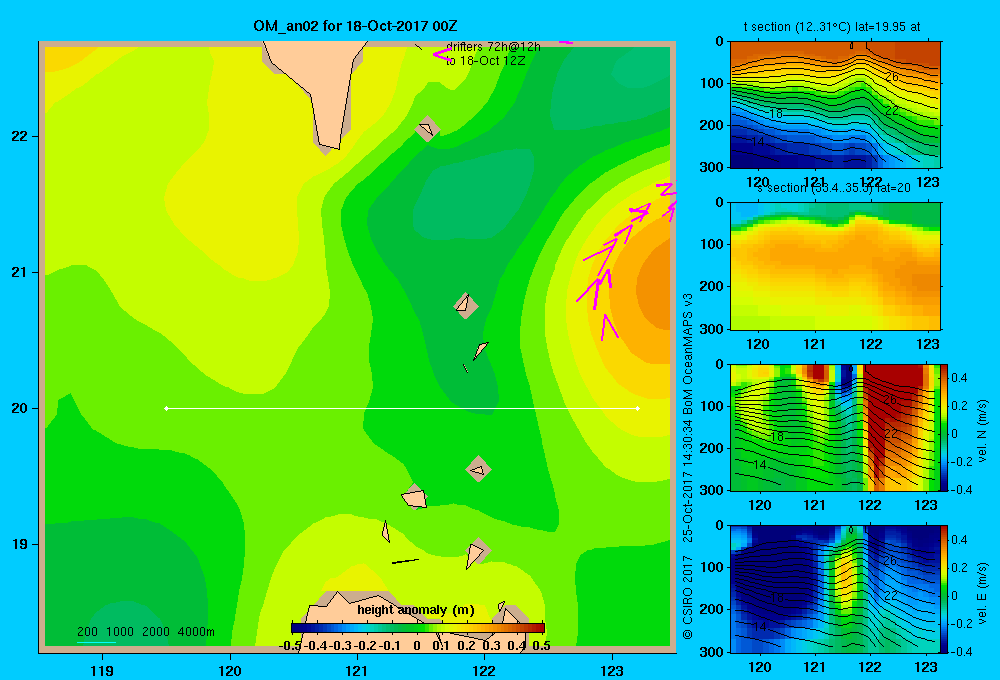Select longitude label 119 under the main map

(102, 670)
